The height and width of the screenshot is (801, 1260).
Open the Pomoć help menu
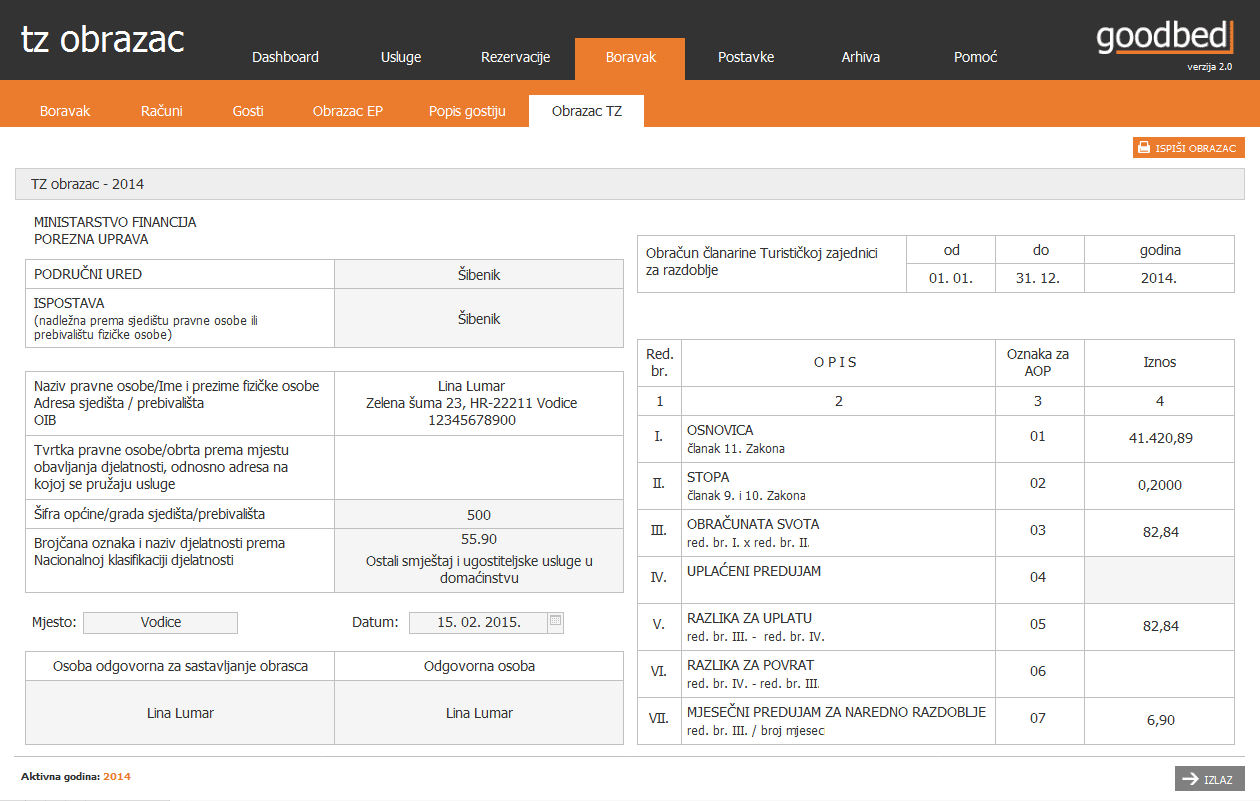point(976,57)
